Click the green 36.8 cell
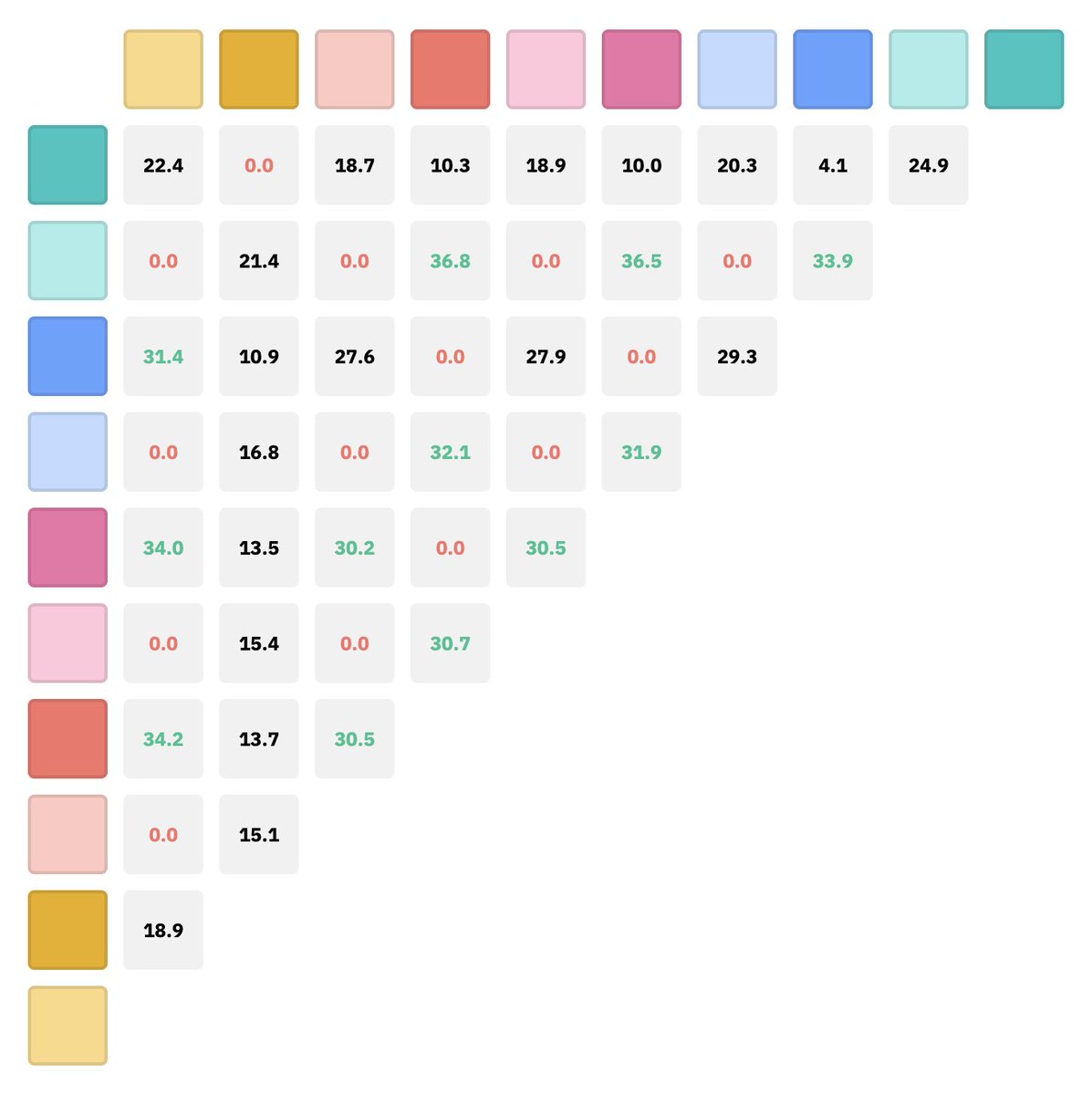Screen dimensions: 1092x1095 point(451,261)
